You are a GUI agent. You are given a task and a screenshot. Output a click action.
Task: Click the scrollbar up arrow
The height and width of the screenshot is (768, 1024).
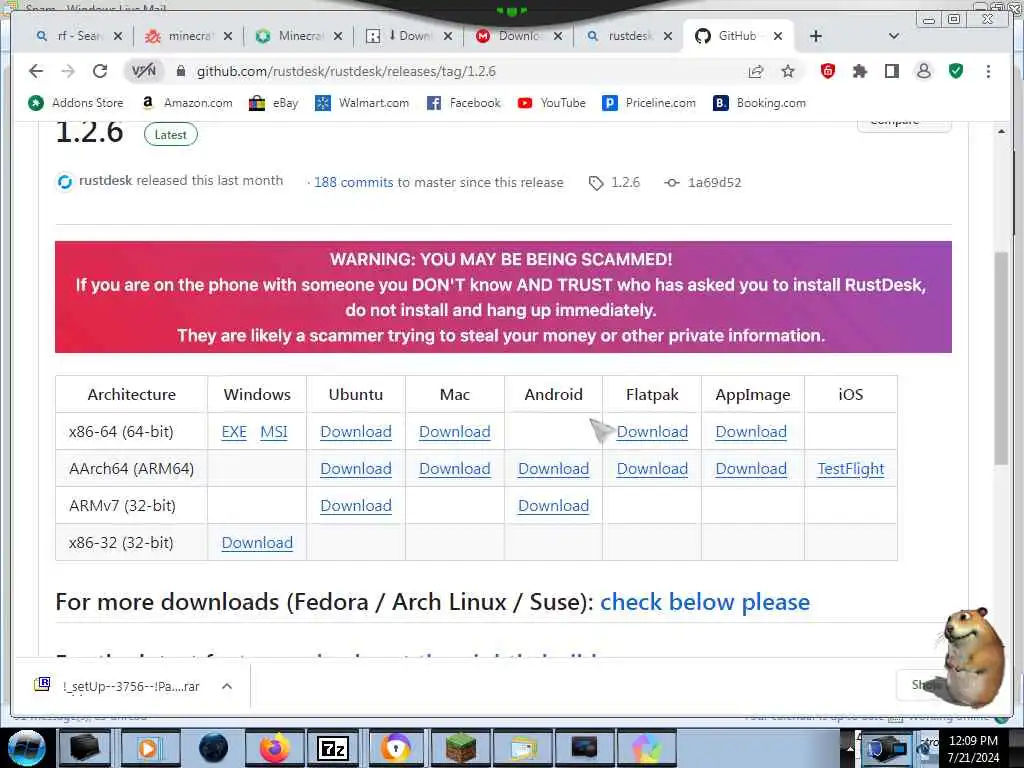coord(1001,131)
